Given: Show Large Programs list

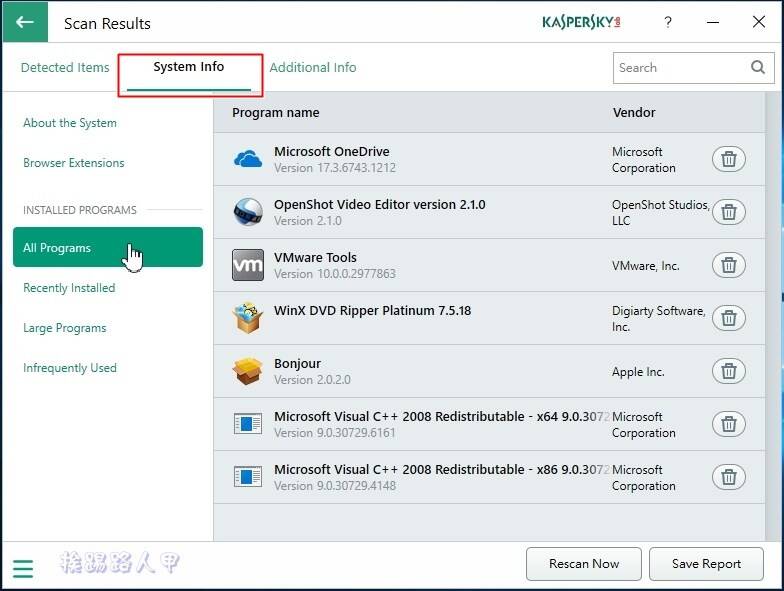Looking at the screenshot, I should coord(64,328).
